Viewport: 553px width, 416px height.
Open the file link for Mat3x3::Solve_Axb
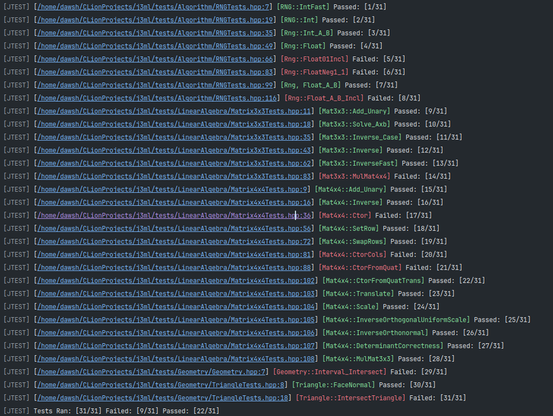point(175,124)
